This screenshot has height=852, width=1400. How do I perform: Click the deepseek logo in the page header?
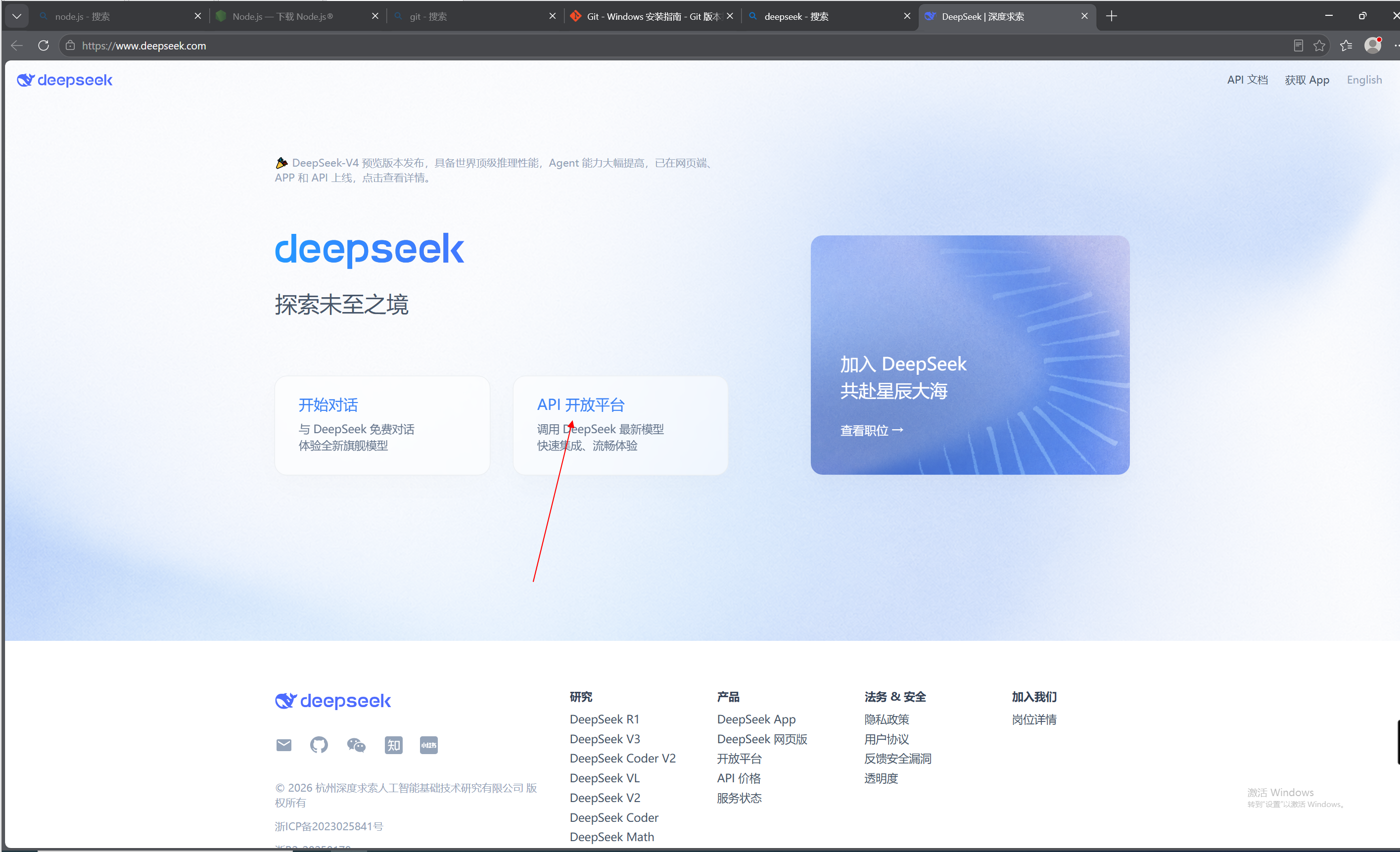click(x=65, y=80)
